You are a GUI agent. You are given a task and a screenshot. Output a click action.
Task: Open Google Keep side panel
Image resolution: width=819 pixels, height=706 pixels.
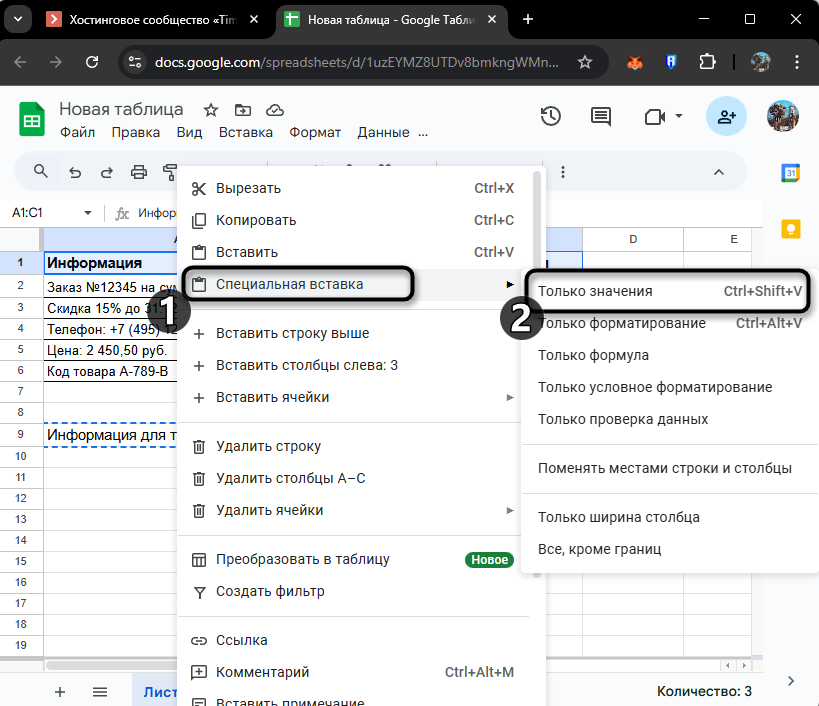(x=790, y=229)
